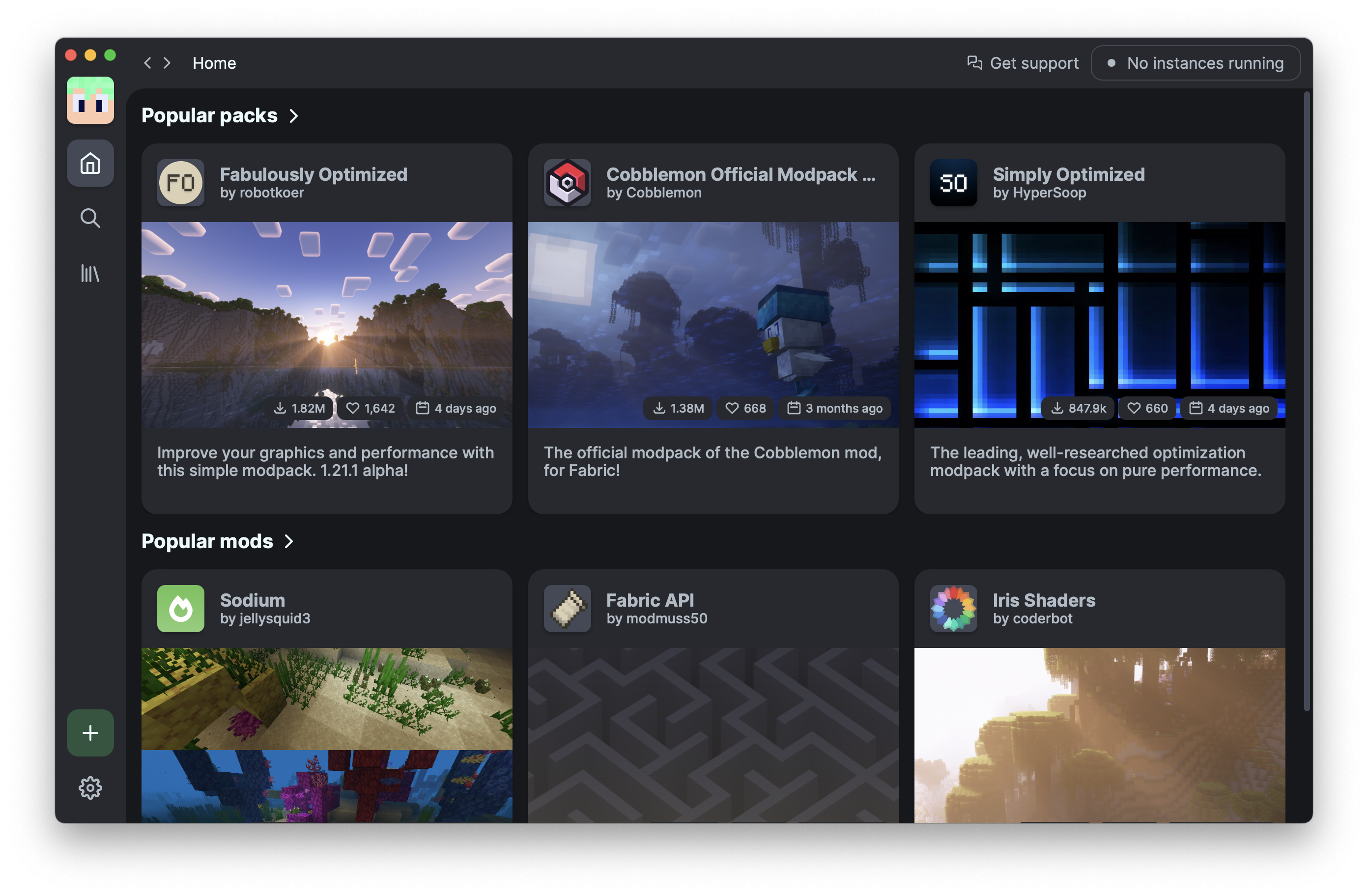Click download count 1.82M badge
The width and height of the screenshot is (1368, 896).
click(x=299, y=408)
